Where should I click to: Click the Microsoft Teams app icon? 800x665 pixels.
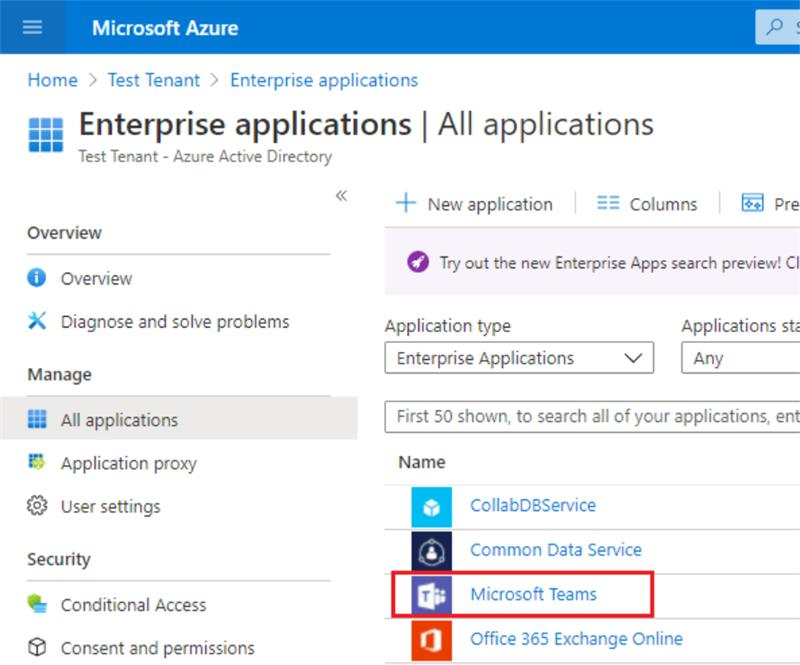click(432, 595)
